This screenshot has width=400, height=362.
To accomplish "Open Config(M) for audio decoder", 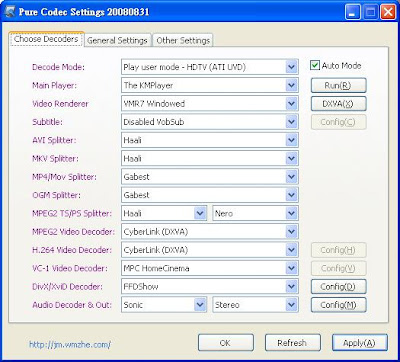I will pos(339,305).
